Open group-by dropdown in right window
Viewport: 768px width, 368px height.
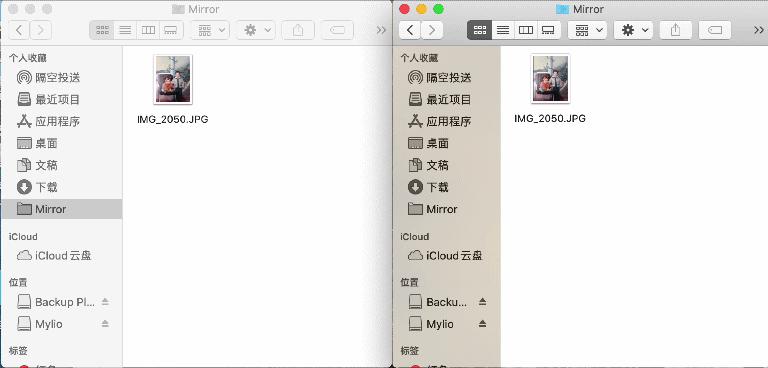pyautogui.click(x=587, y=30)
